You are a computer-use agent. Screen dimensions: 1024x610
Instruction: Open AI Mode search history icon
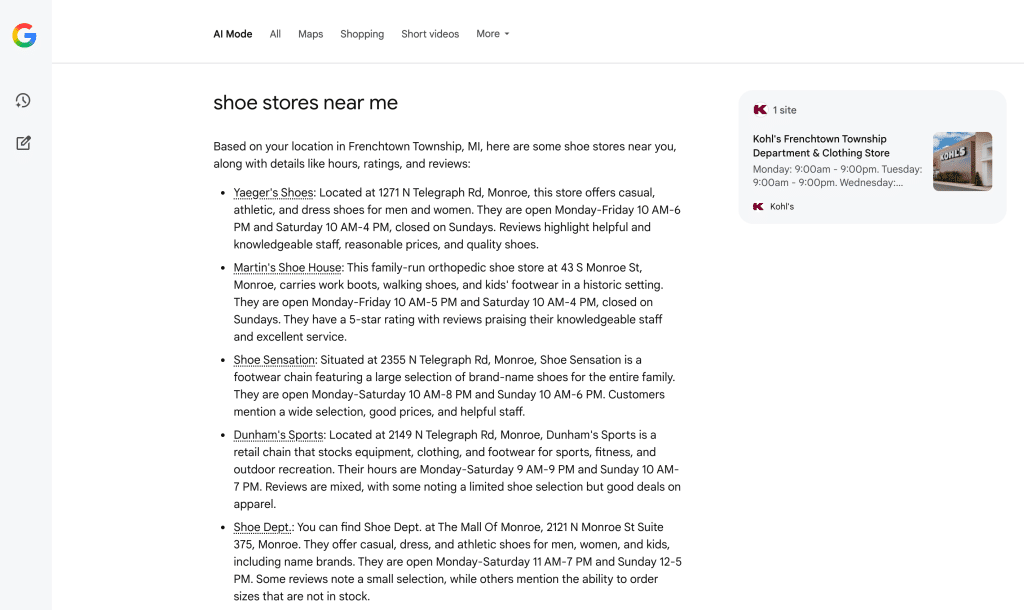(x=23, y=100)
